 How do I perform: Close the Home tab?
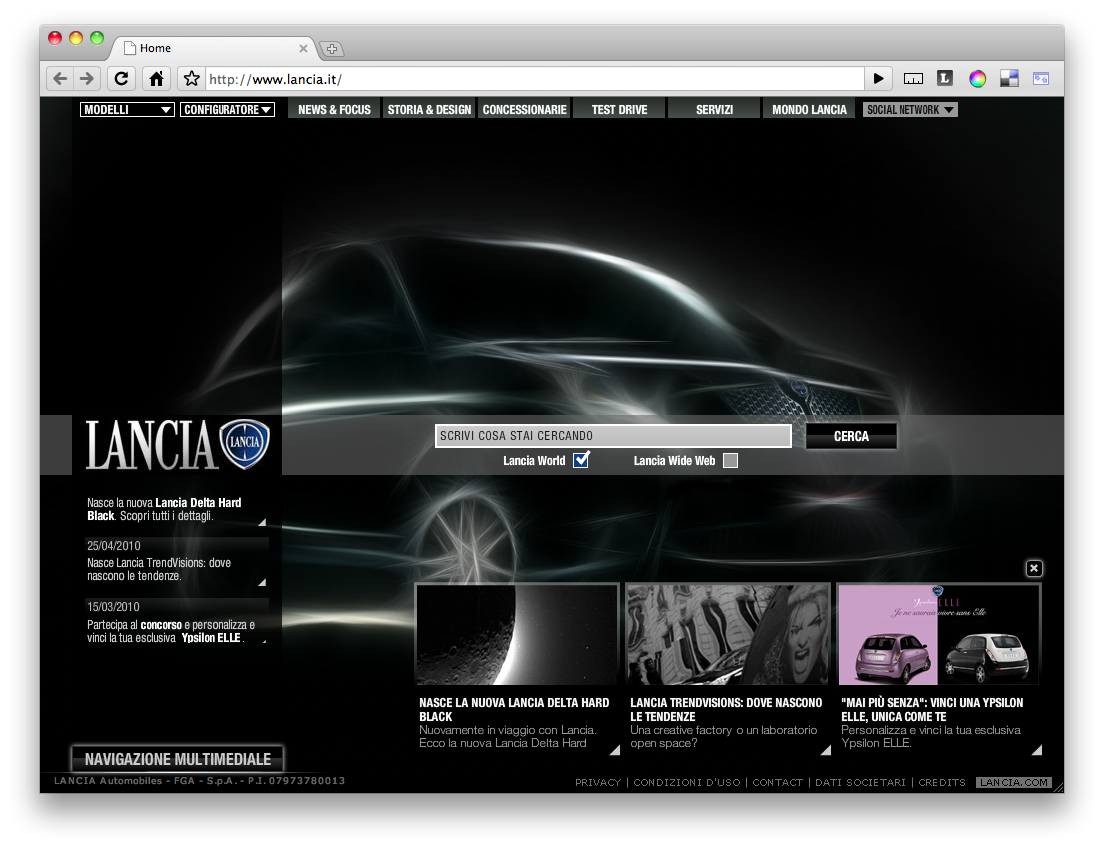pyautogui.click(x=303, y=49)
